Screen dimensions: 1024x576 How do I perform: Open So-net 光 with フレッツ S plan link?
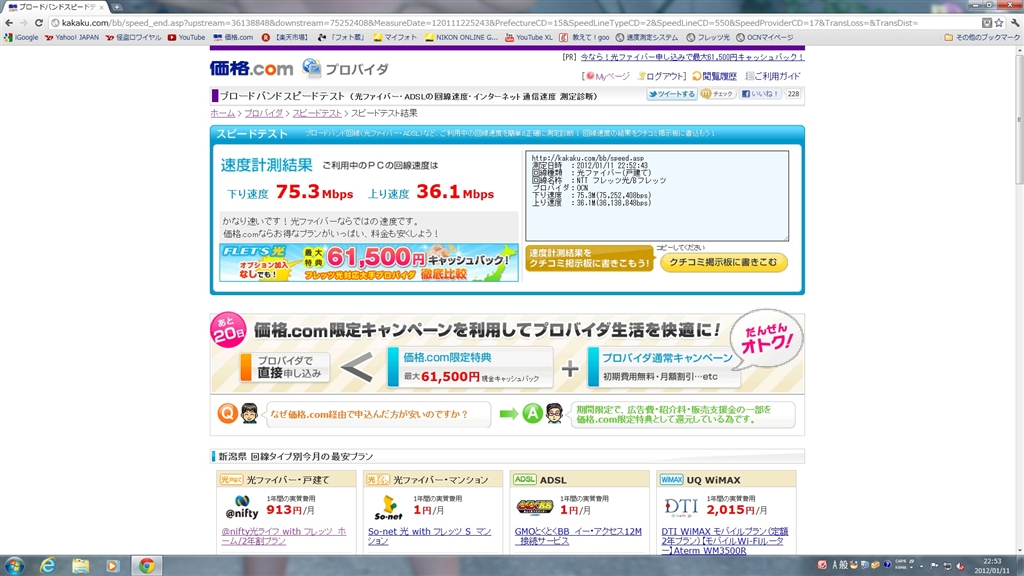430,536
